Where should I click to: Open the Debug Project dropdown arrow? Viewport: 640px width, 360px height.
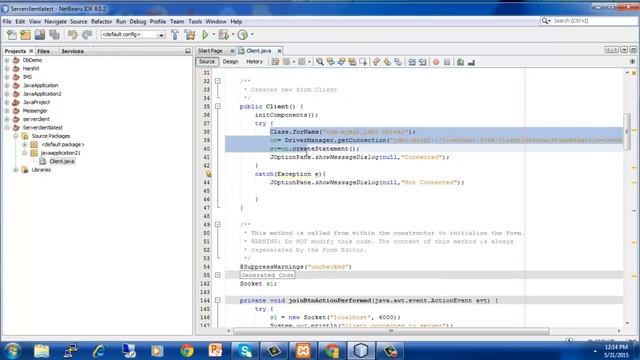coord(233,35)
